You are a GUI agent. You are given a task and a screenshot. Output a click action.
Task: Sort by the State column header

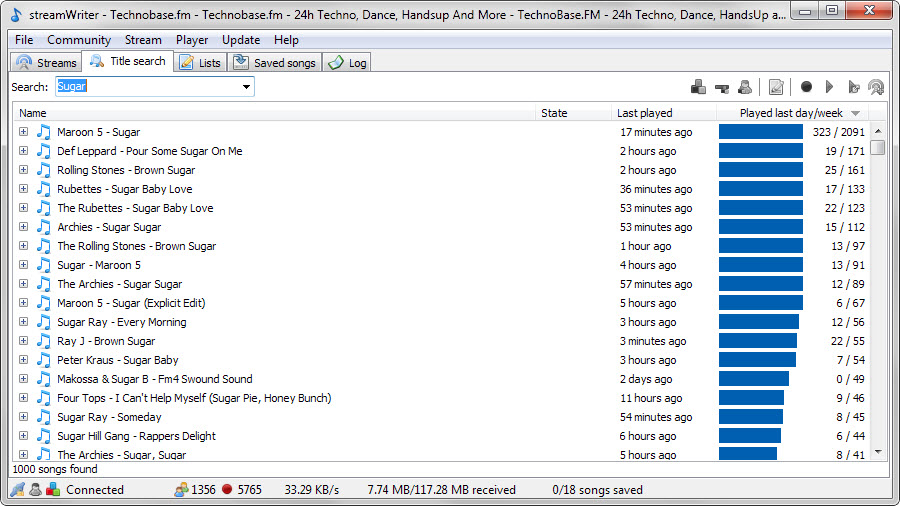[573, 113]
